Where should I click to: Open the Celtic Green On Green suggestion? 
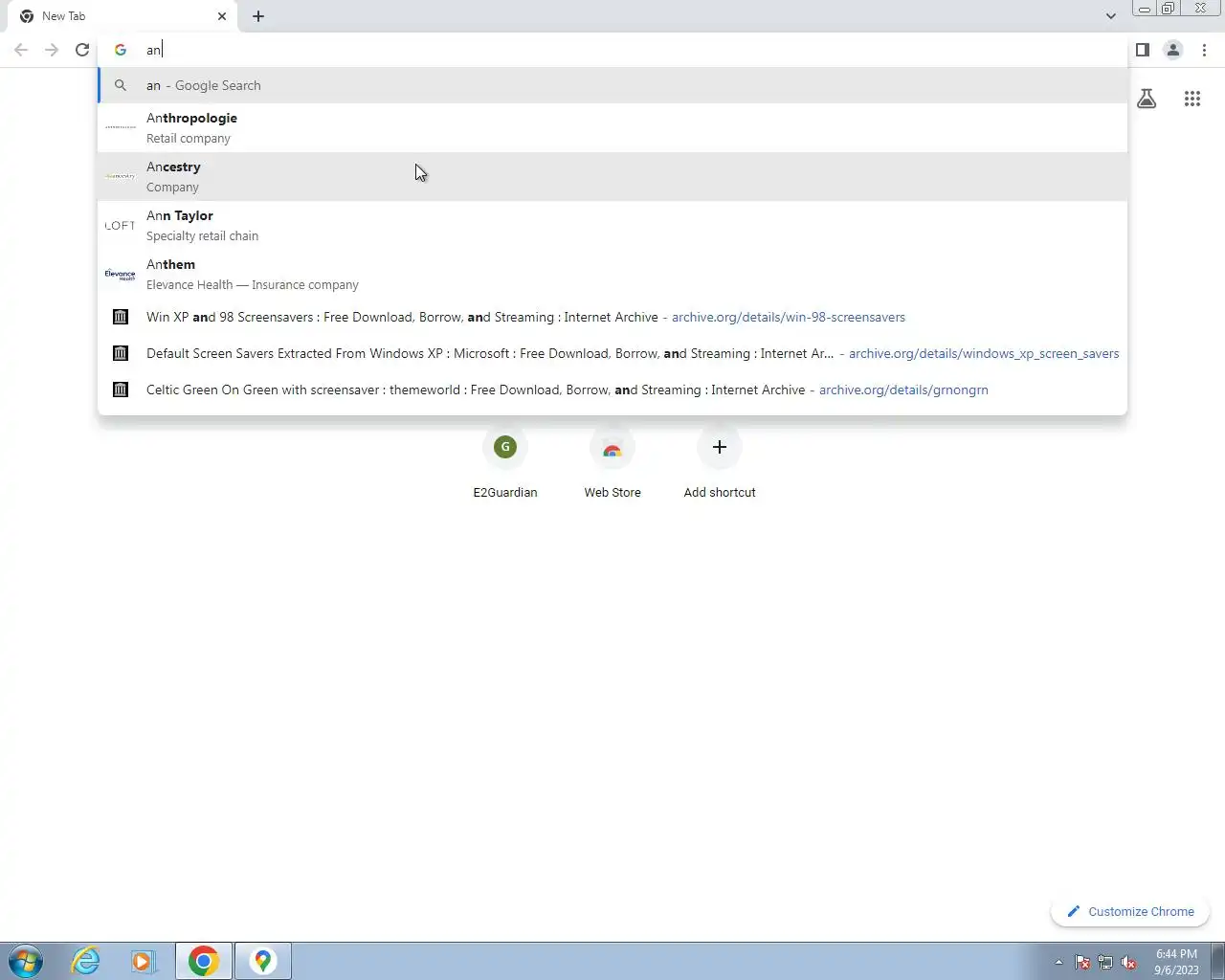pos(612,390)
